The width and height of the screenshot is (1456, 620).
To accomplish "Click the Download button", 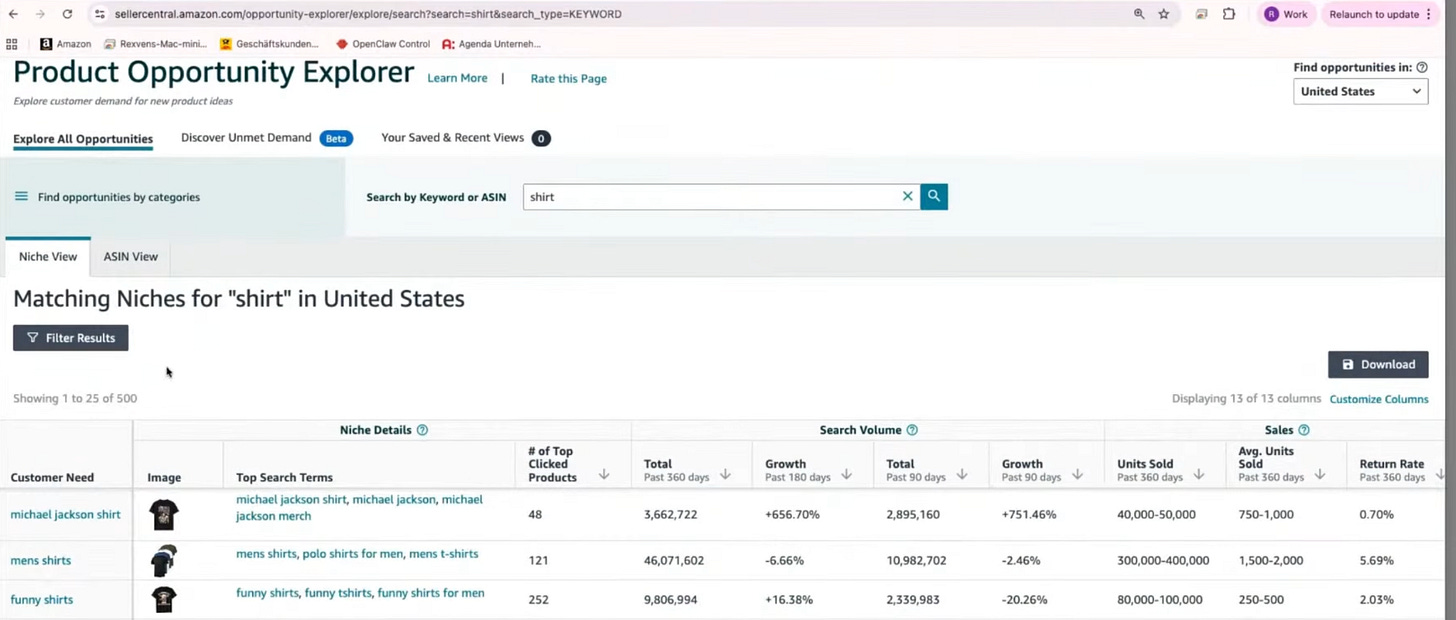I will coord(1378,364).
